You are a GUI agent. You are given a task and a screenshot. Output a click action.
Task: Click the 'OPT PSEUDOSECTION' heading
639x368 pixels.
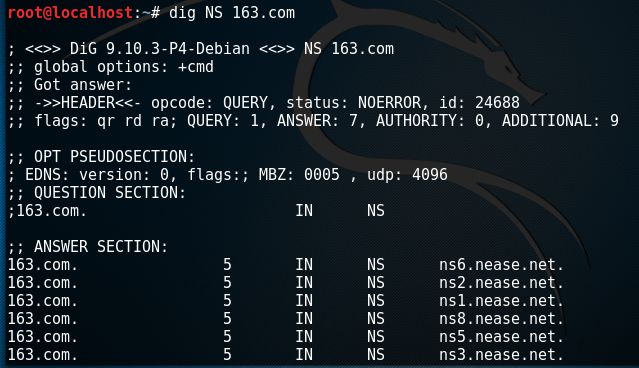(114, 157)
